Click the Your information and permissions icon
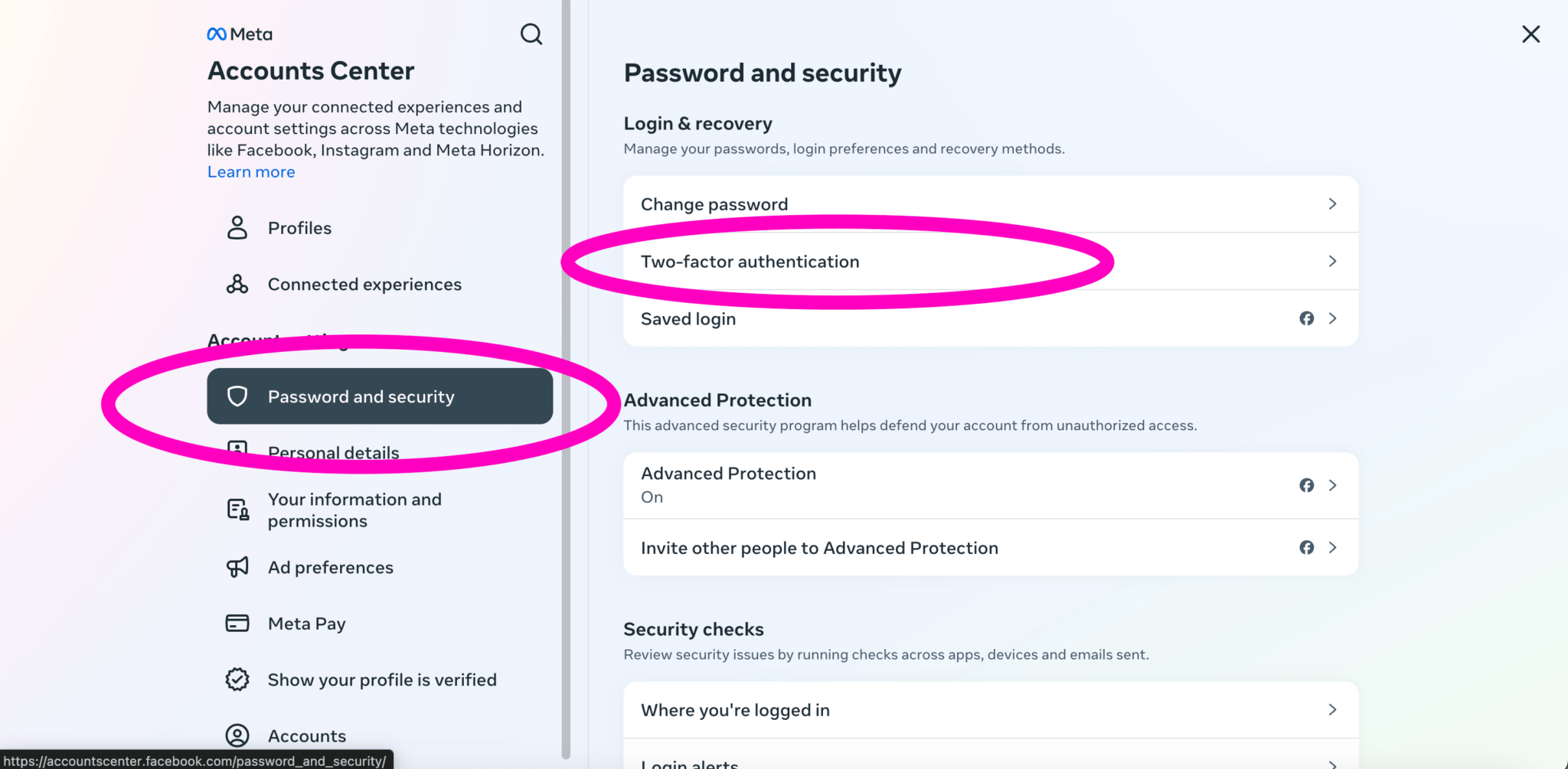Screen dimensions: 1568x769 tap(237, 509)
